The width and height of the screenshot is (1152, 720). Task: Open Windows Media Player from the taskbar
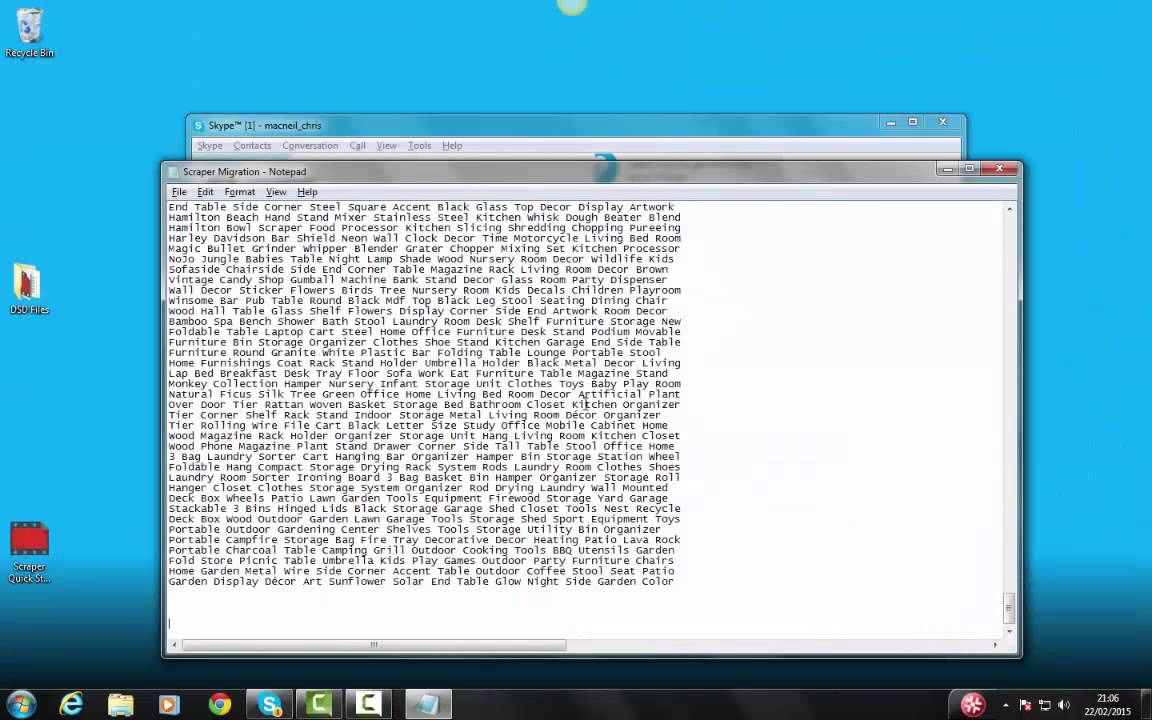(169, 705)
